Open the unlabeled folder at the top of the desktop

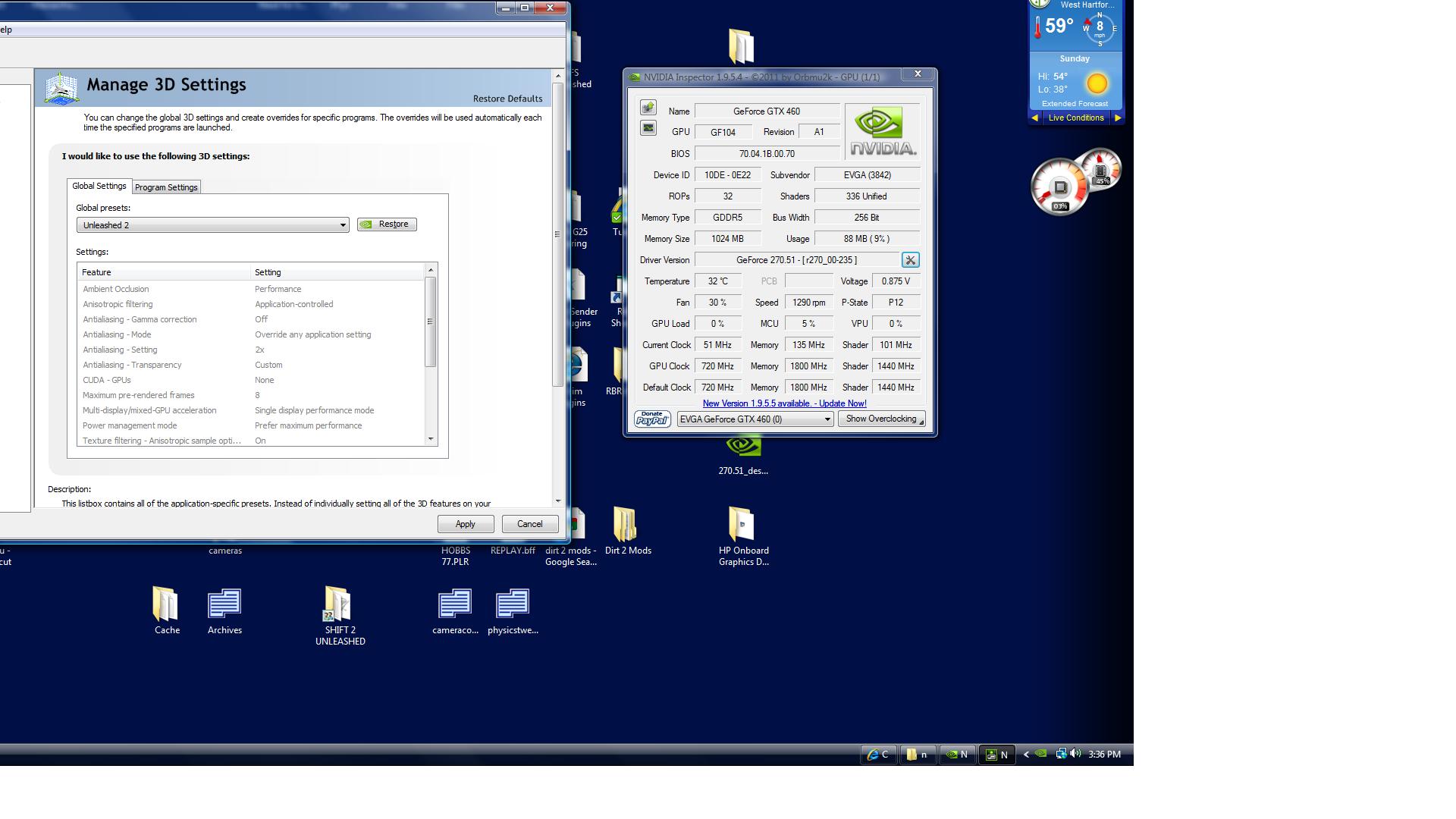pos(741,46)
